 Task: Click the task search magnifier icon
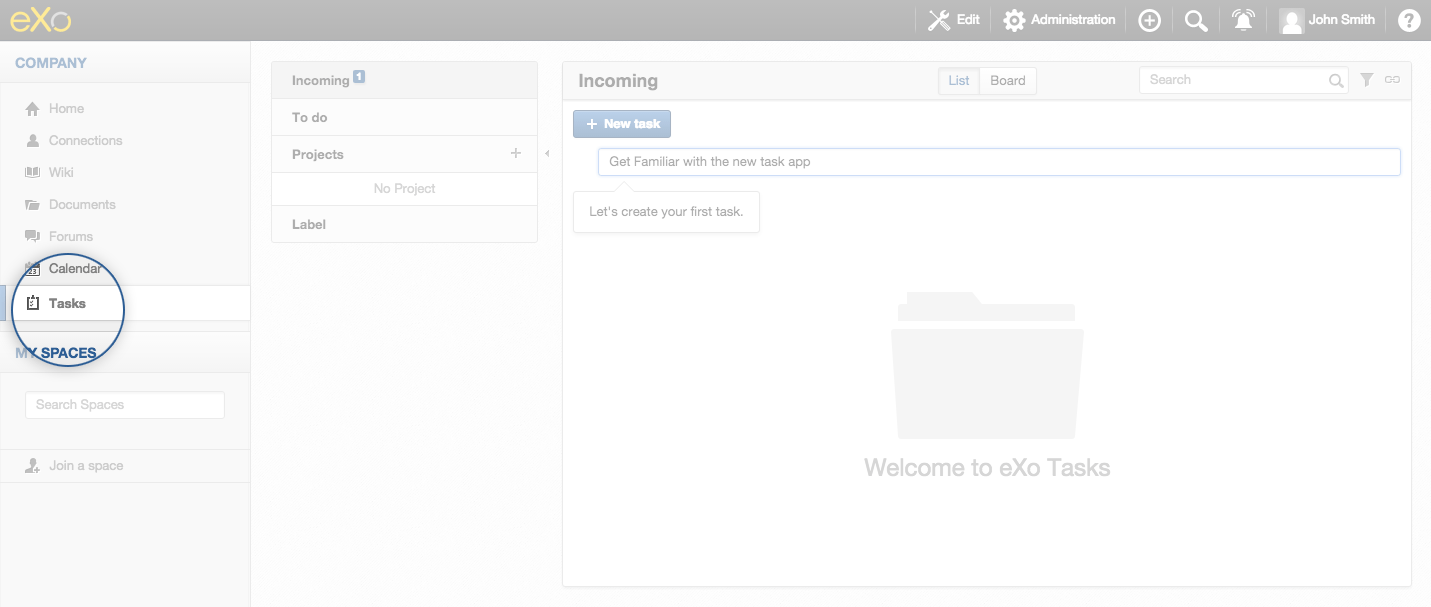click(x=1336, y=81)
